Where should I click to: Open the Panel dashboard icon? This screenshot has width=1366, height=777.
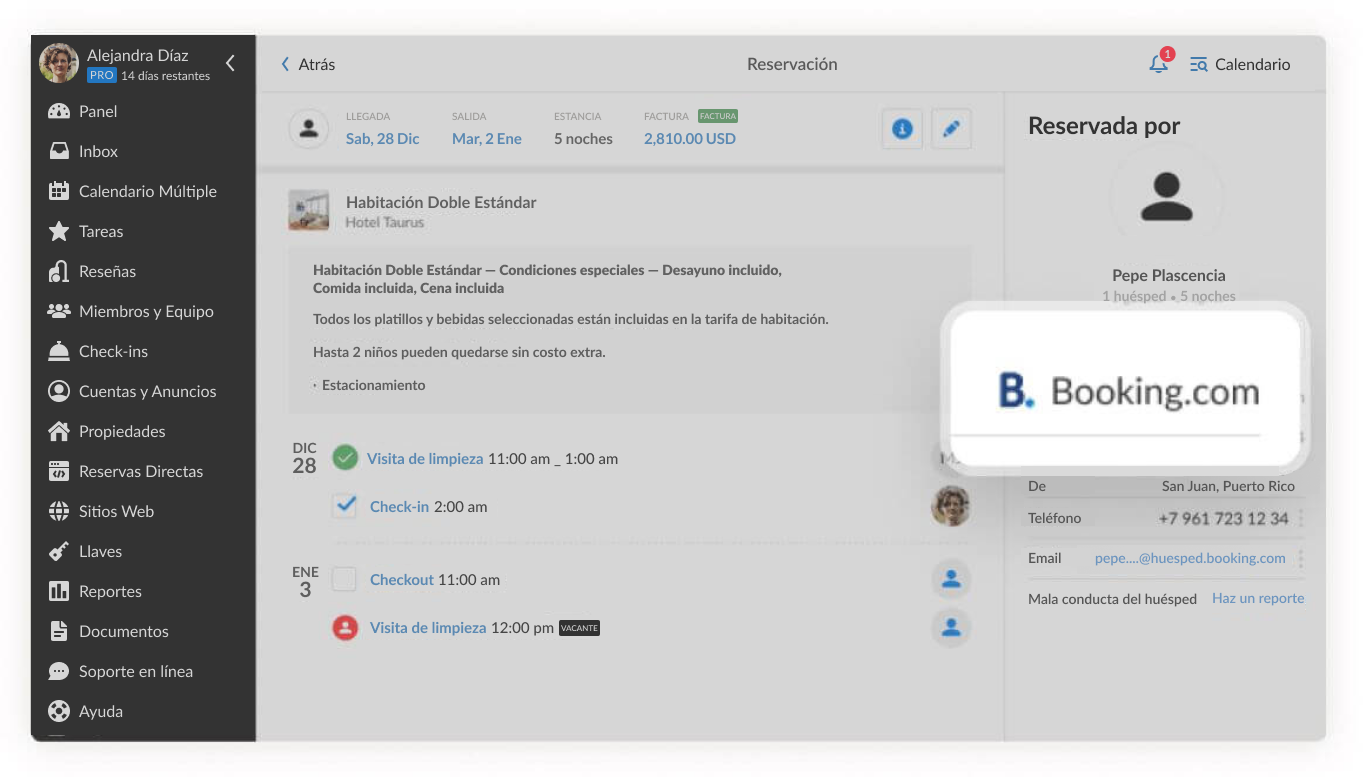[59, 111]
